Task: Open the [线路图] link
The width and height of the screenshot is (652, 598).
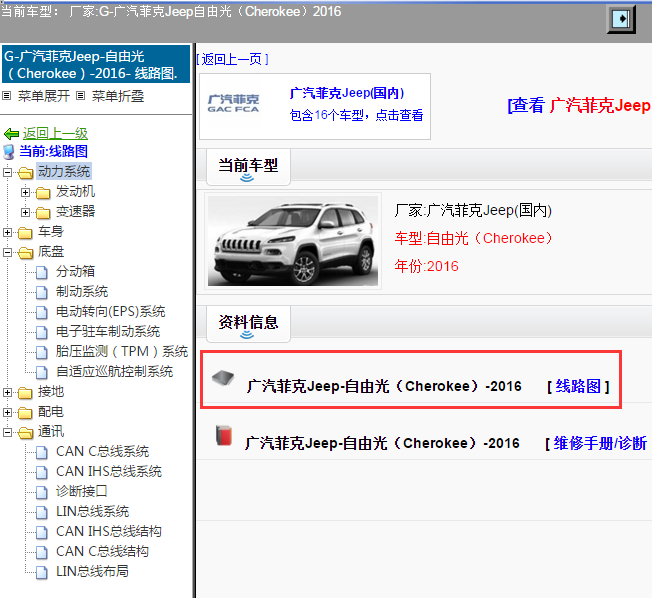Action: (578, 387)
